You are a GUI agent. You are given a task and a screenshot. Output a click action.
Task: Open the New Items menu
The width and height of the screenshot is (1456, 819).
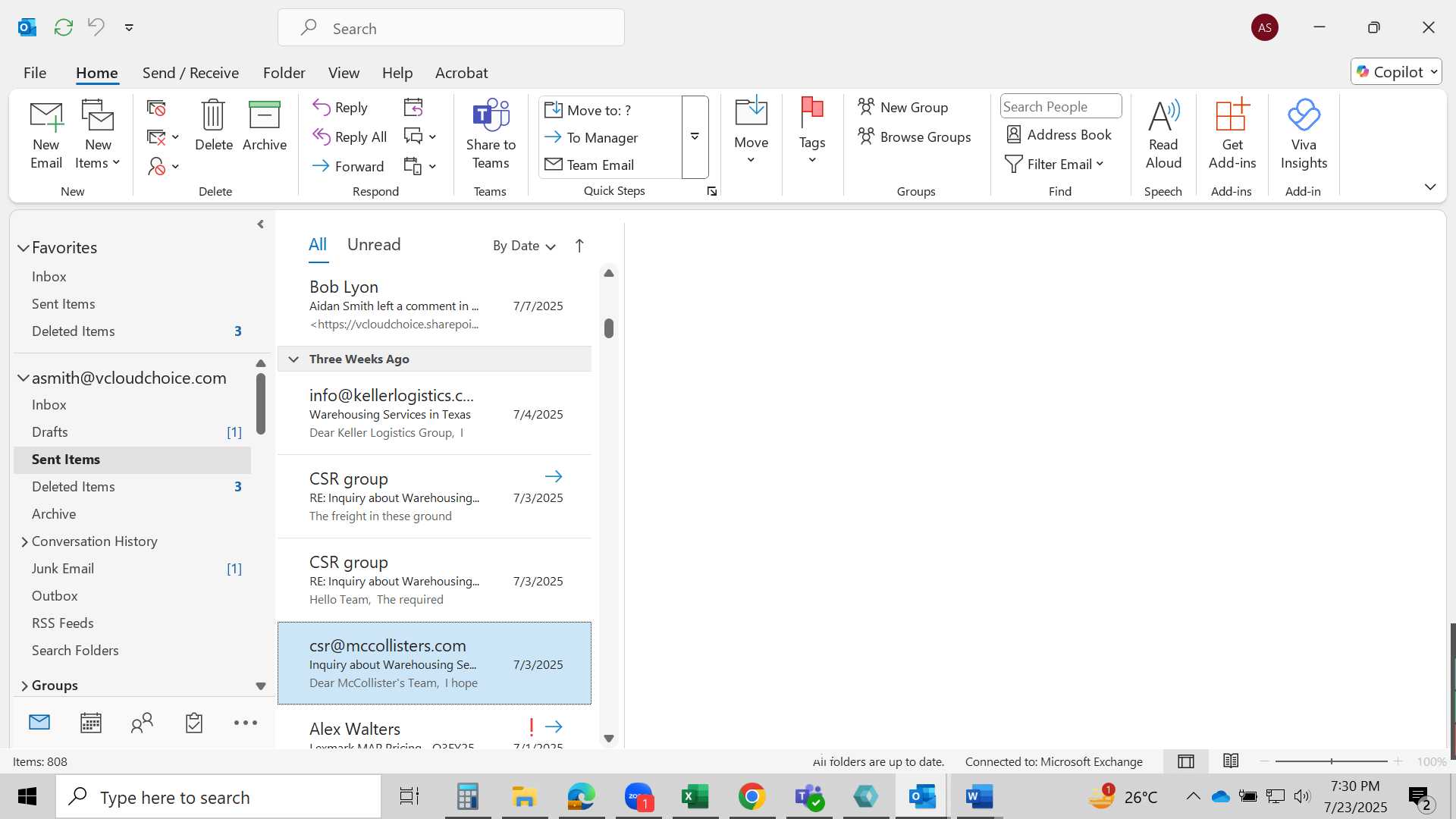point(98,135)
